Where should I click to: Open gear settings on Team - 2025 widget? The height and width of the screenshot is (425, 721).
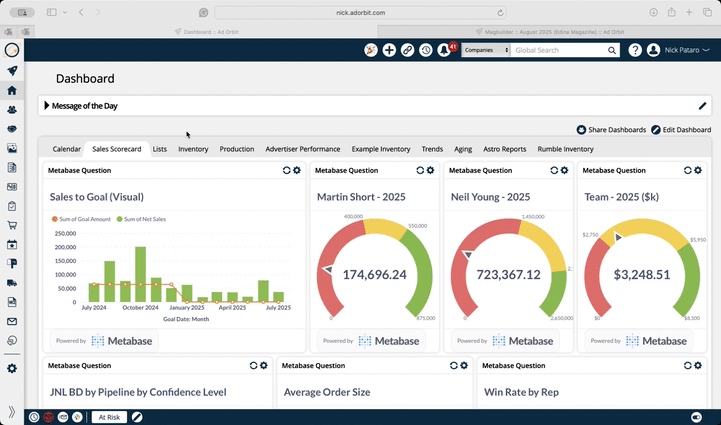pos(698,170)
